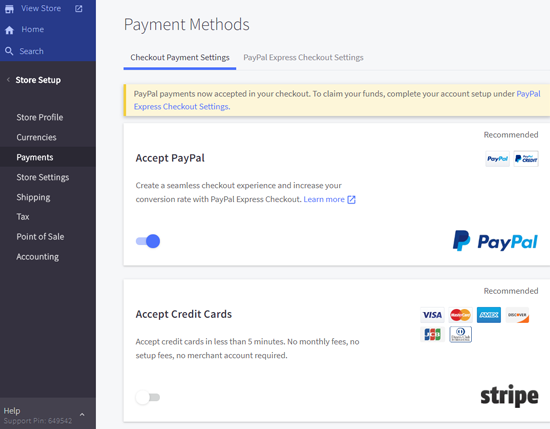This screenshot has width=550, height=429.
Task: Switch to Checkout Payment Settings tab
Action: point(180,58)
